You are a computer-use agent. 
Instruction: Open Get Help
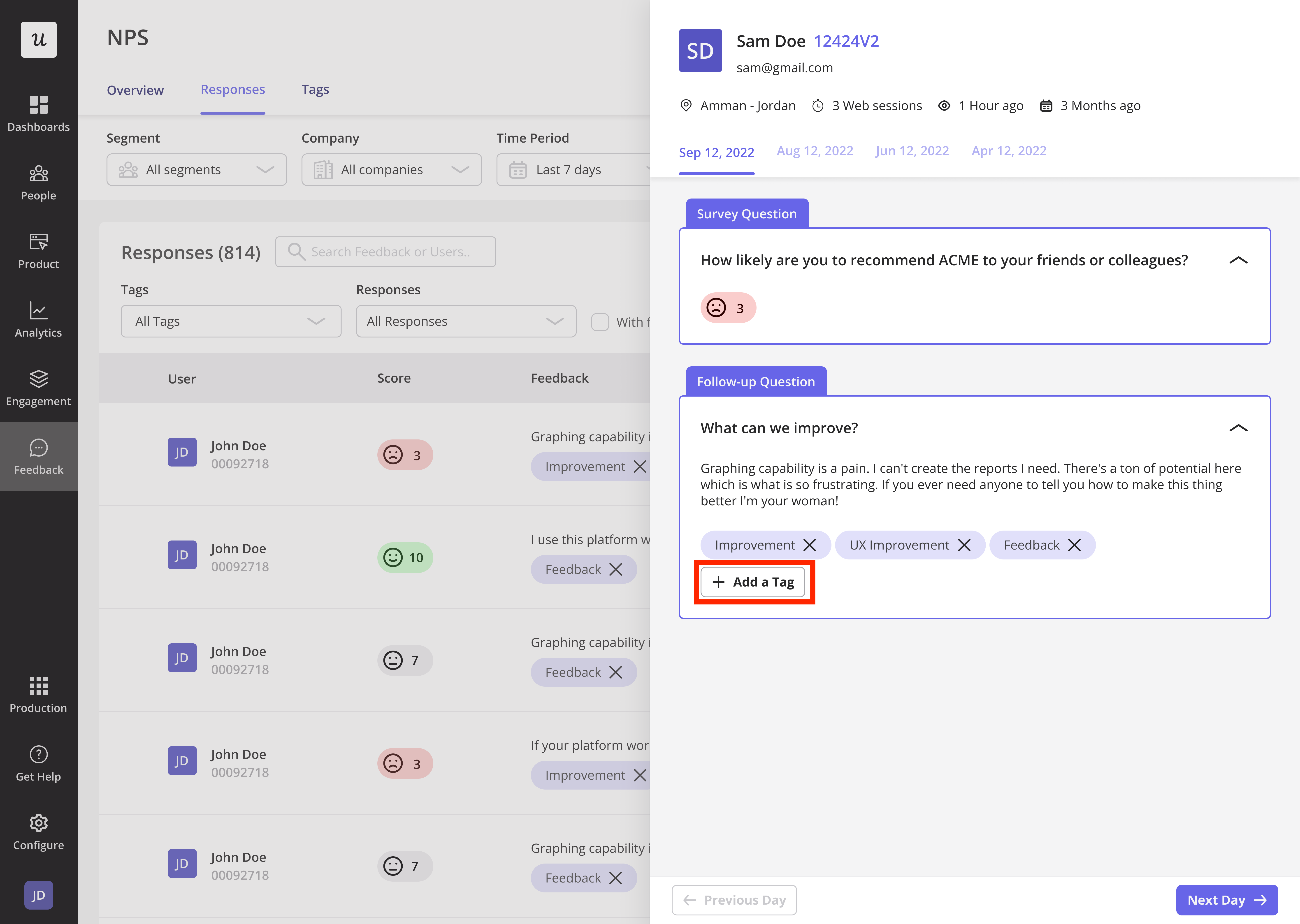click(x=39, y=764)
